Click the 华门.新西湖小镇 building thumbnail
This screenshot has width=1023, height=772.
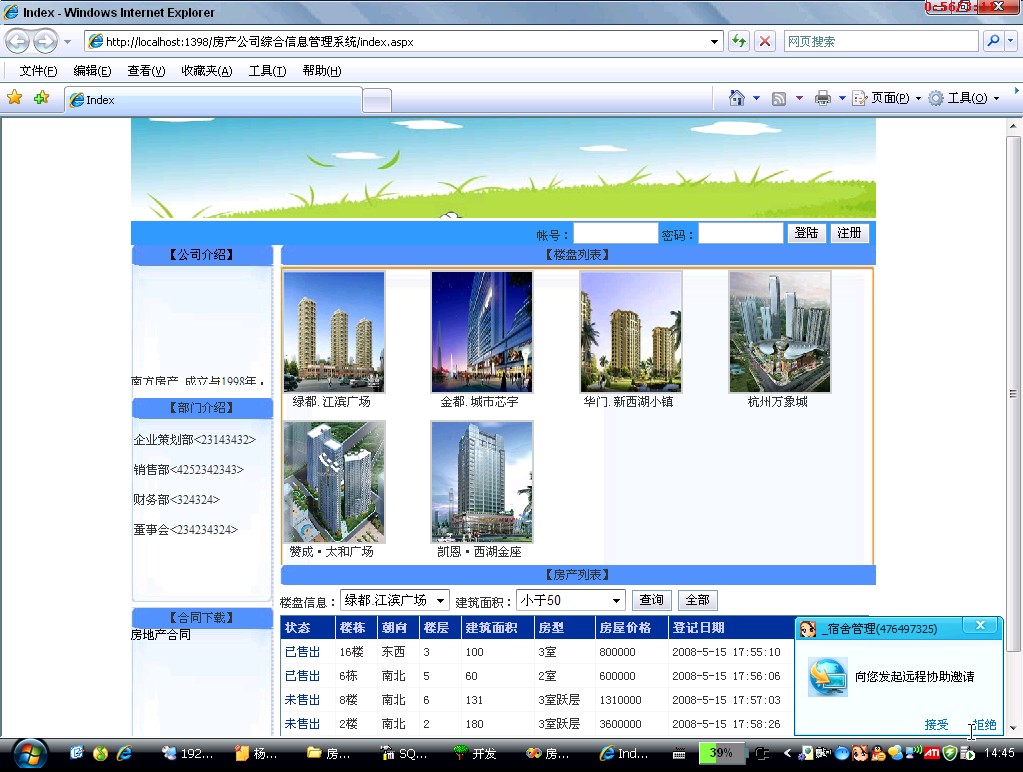pyautogui.click(x=631, y=332)
